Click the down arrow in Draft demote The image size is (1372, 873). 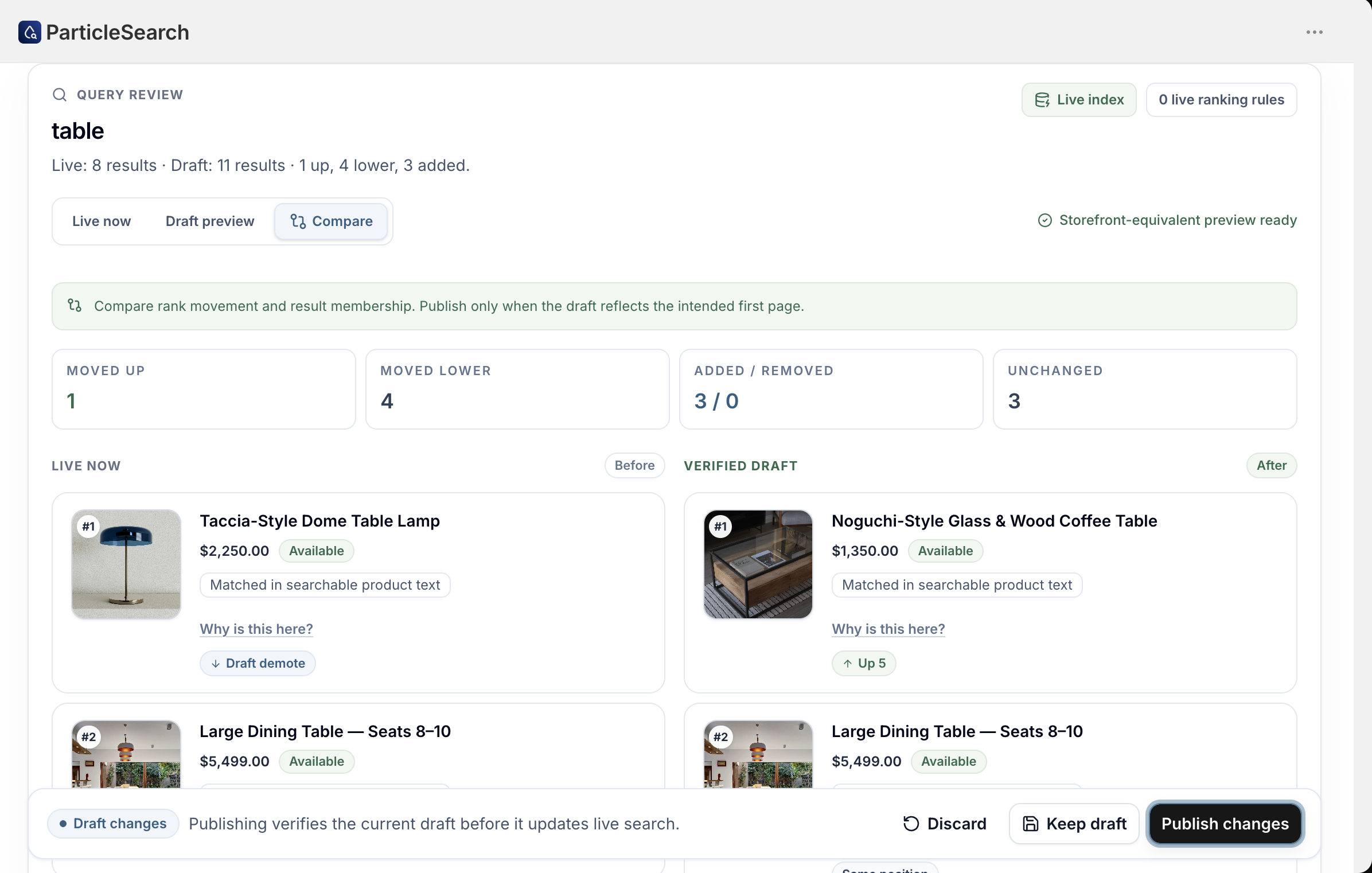coord(216,664)
